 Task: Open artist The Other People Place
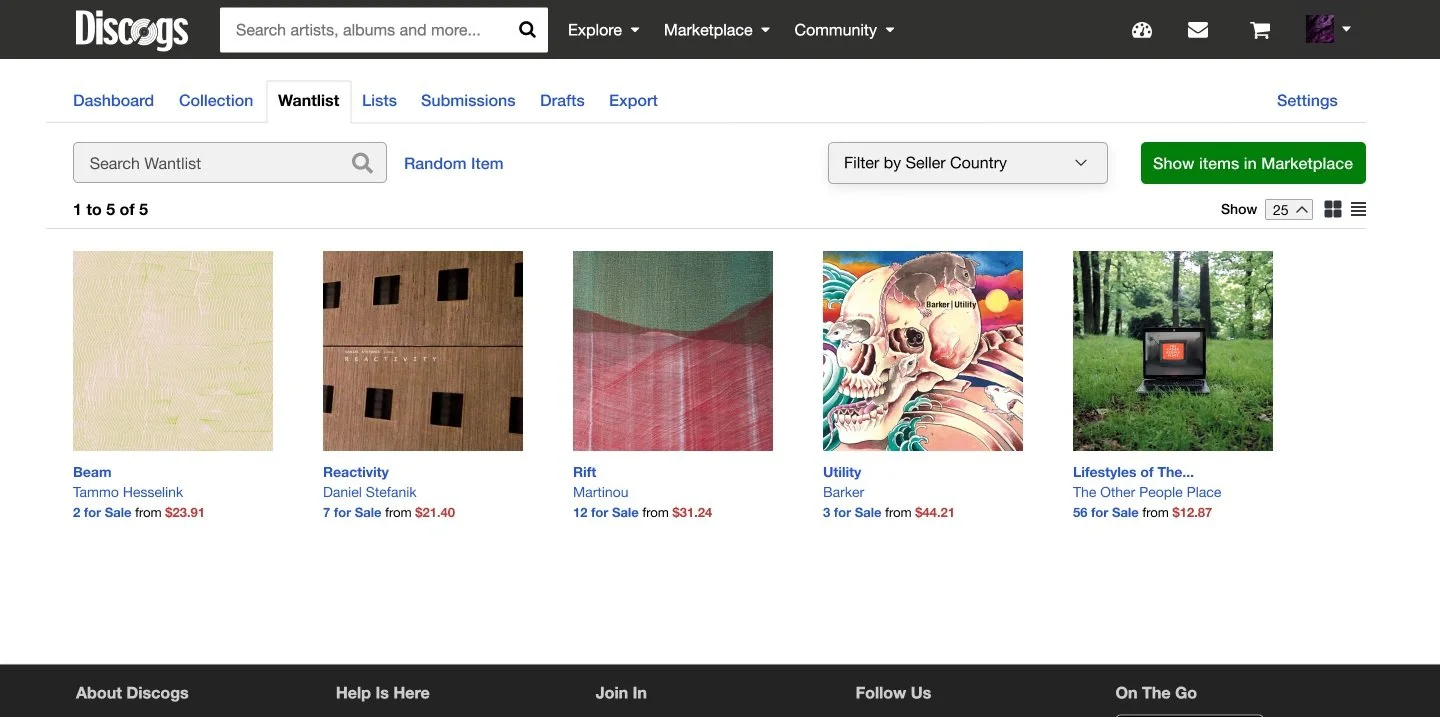pos(1147,492)
